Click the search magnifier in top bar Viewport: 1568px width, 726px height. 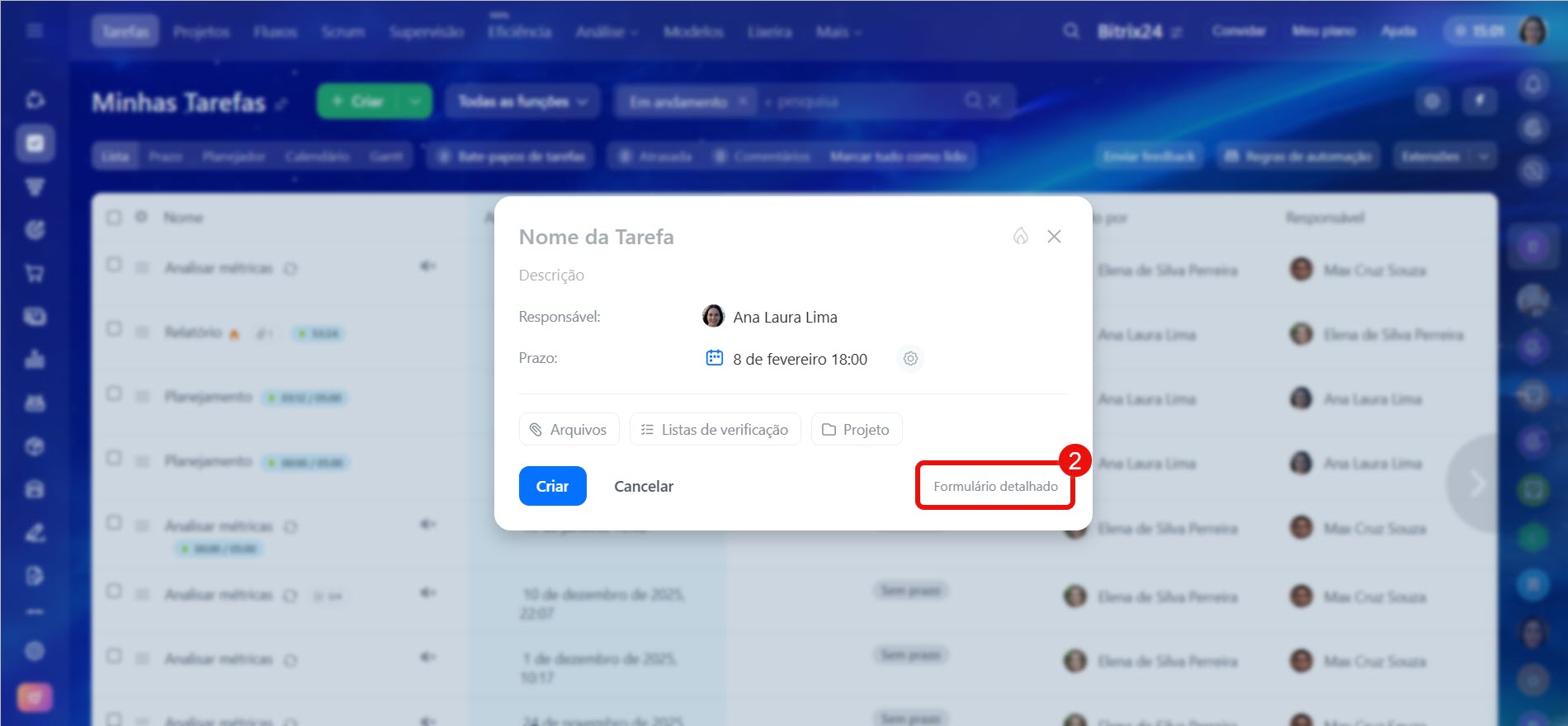(x=1070, y=31)
